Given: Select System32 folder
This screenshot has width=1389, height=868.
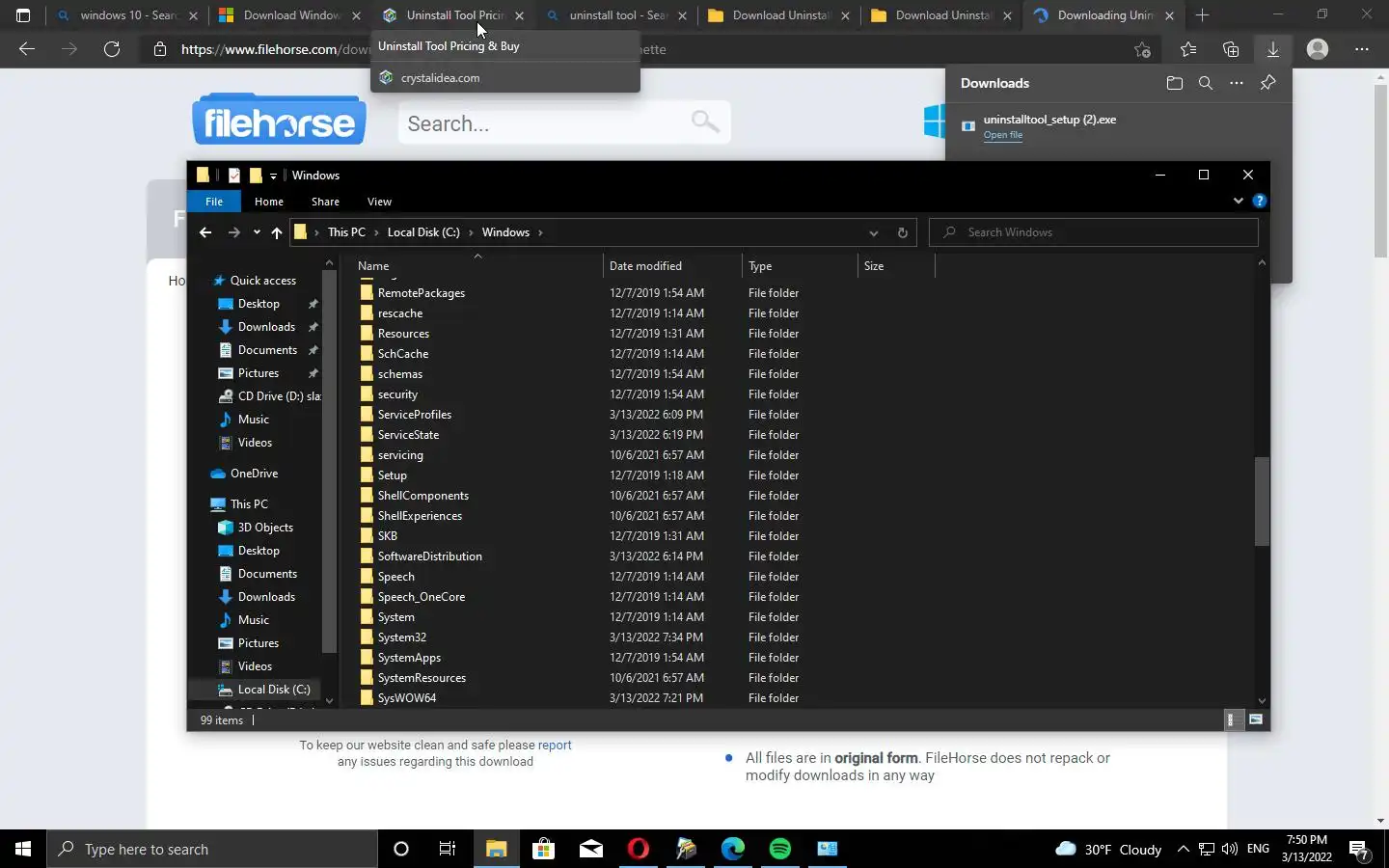Looking at the screenshot, I should (402, 637).
